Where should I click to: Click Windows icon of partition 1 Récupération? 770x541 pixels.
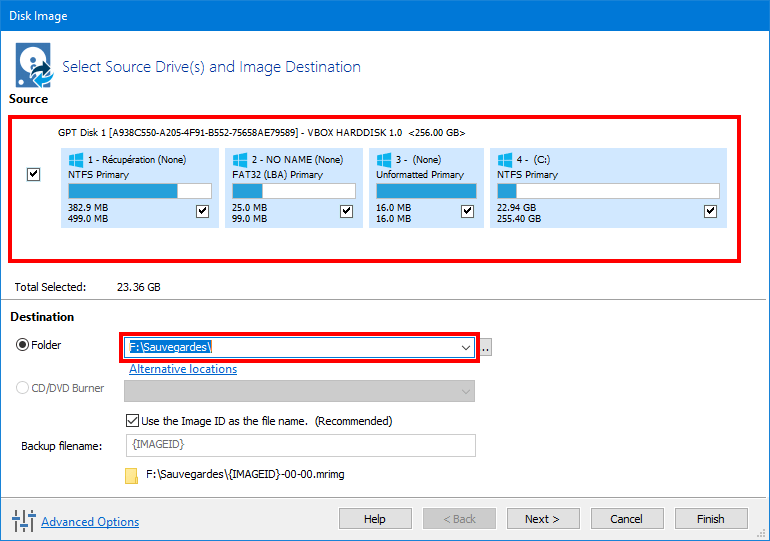point(76,160)
